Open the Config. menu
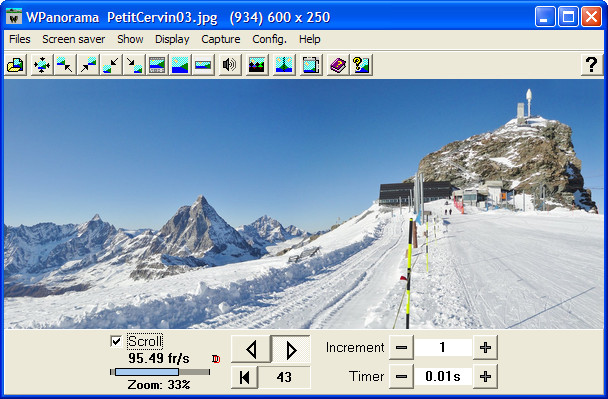 [269, 39]
